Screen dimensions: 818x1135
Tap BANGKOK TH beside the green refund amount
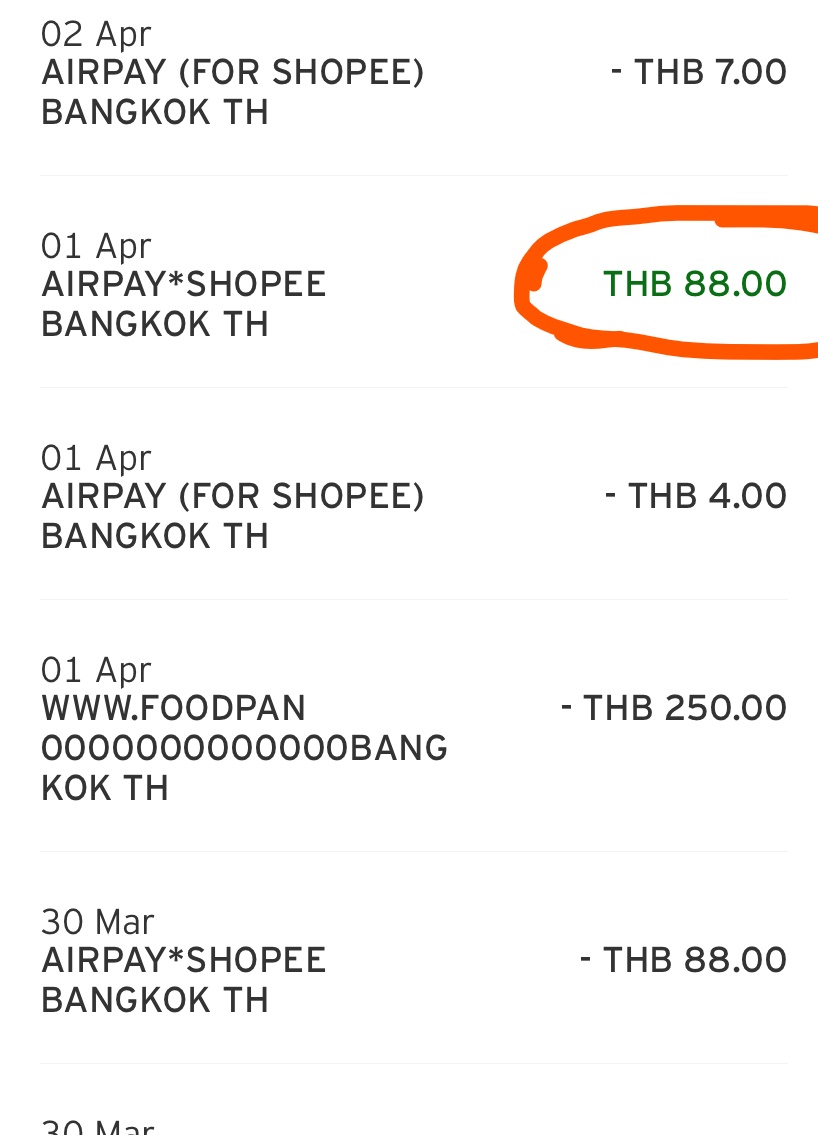[155, 325]
